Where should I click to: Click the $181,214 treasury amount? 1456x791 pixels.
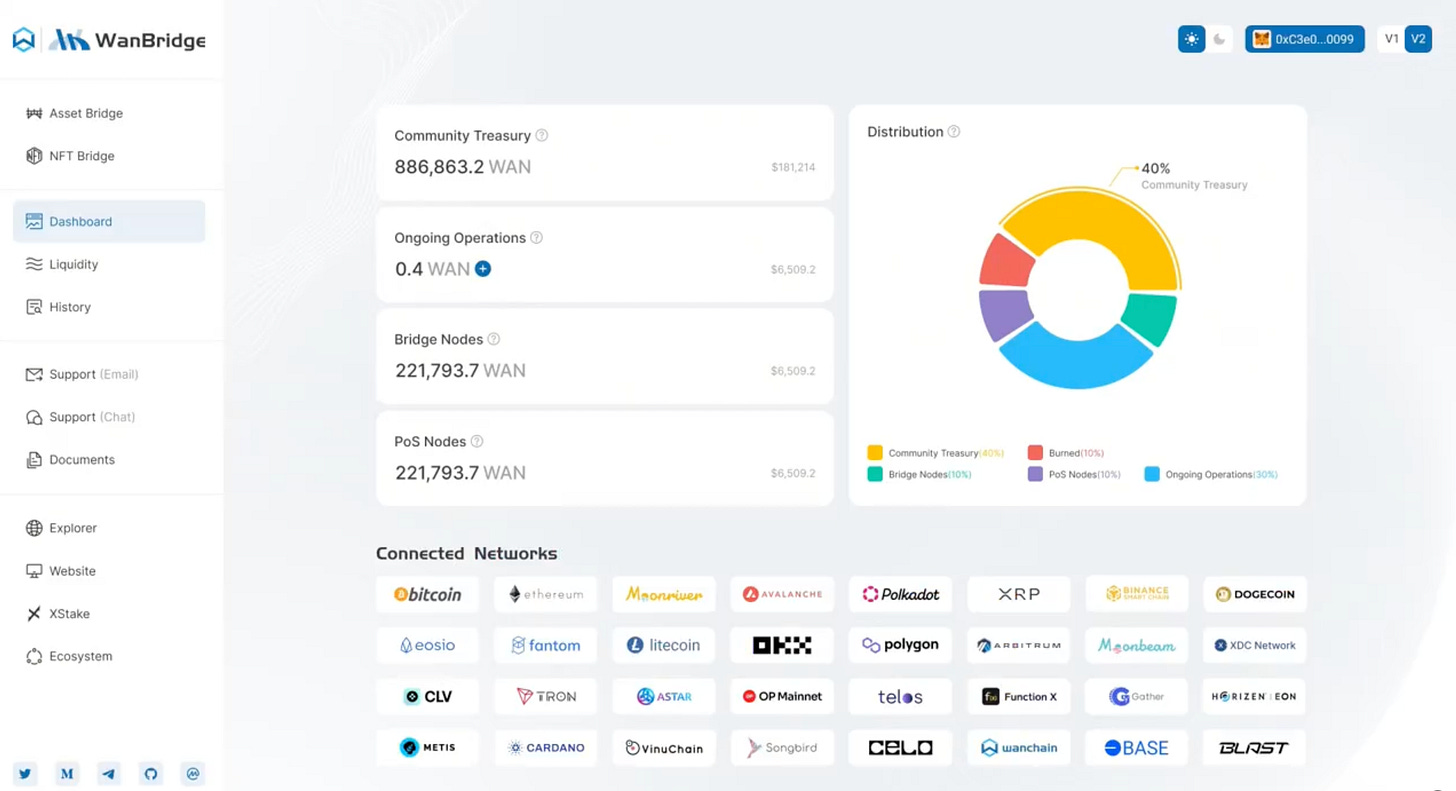pyautogui.click(x=793, y=167)
